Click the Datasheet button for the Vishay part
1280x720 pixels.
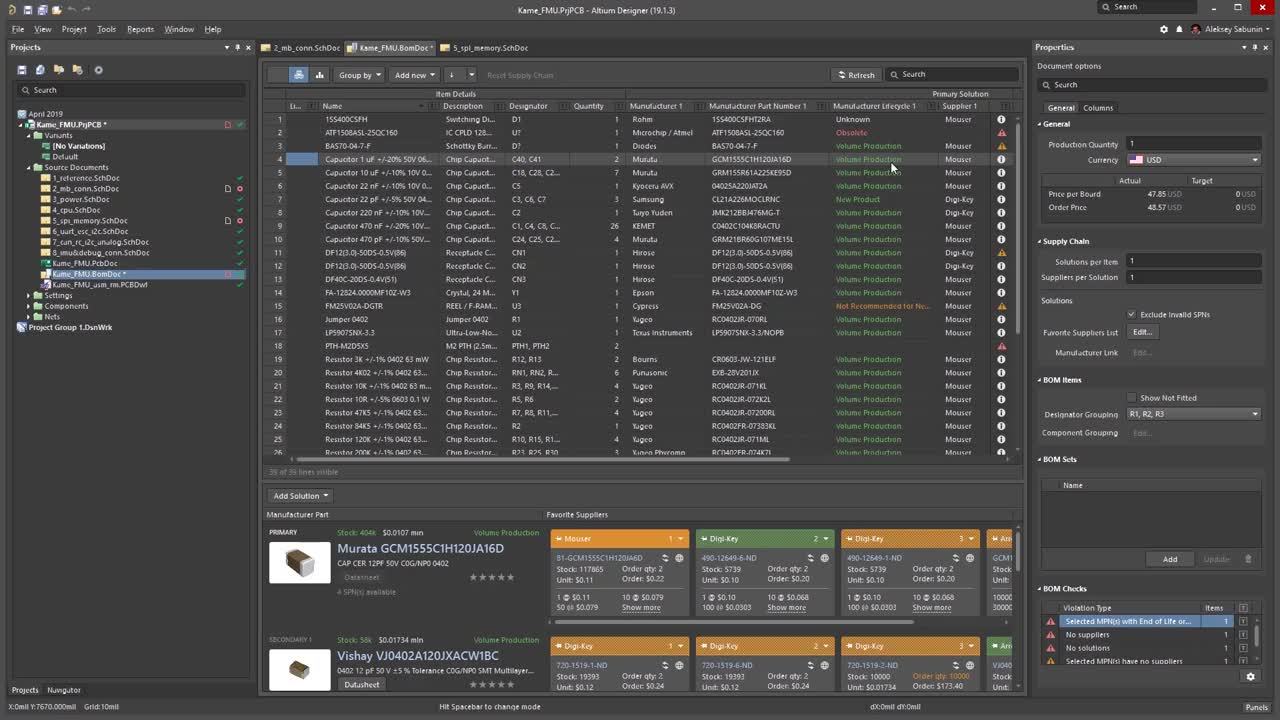(361, 685)
